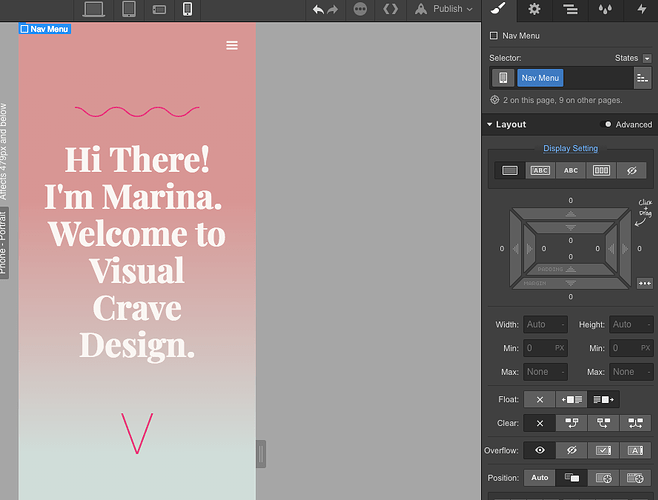Set Overflow to visible
This screenshot has height=500, width=658.
pyautogui.click(x=540, y=450)
